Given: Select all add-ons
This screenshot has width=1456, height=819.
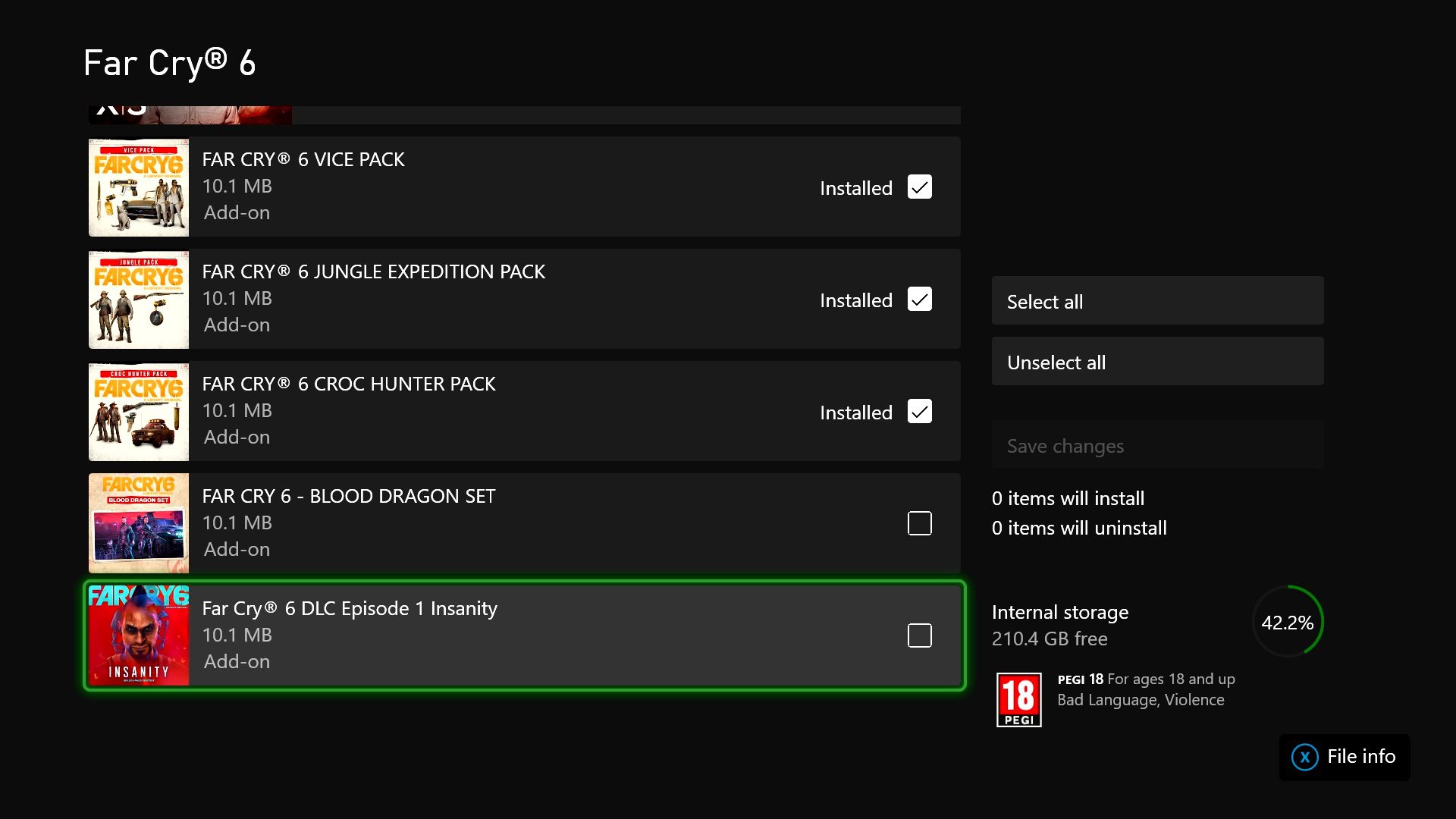Looking at the screenshot, I should pos(1157,301).
